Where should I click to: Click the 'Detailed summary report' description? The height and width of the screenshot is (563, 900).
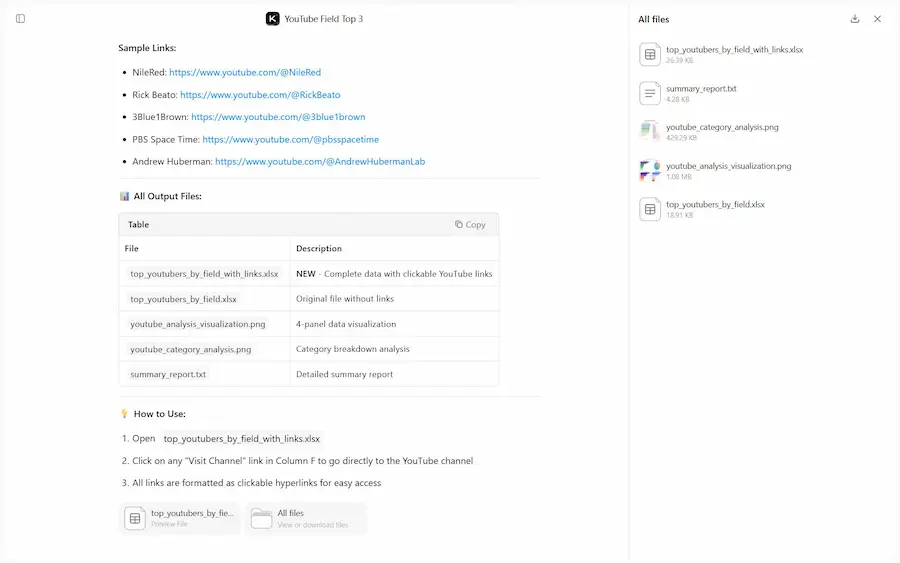click(x=344, y=374)
